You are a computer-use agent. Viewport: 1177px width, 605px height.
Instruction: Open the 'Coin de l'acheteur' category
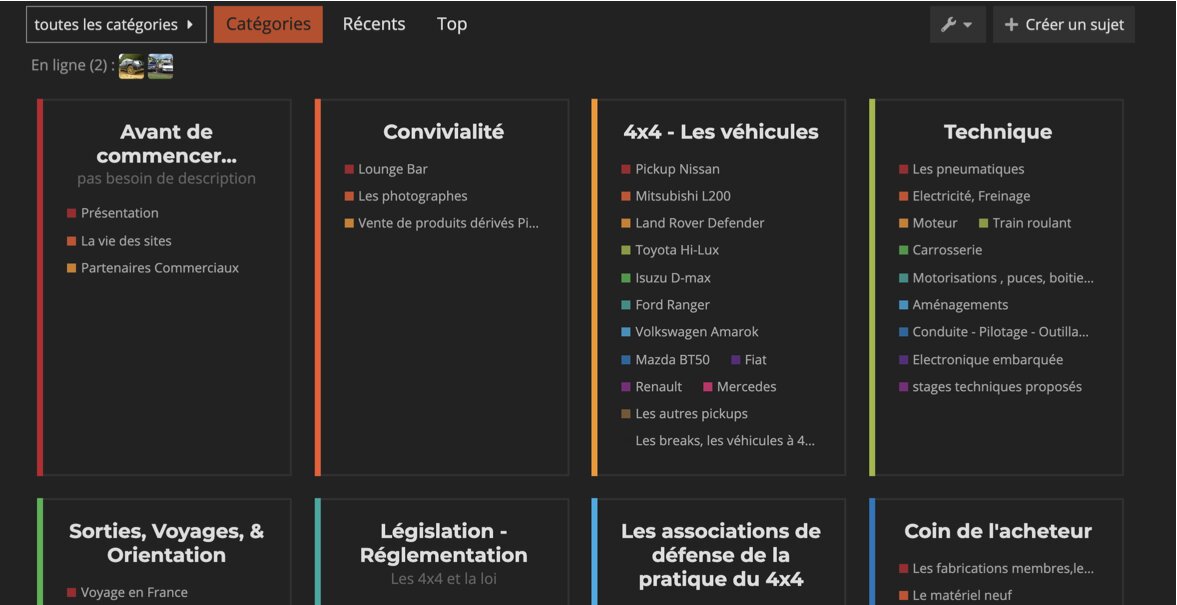coord(998,531)
